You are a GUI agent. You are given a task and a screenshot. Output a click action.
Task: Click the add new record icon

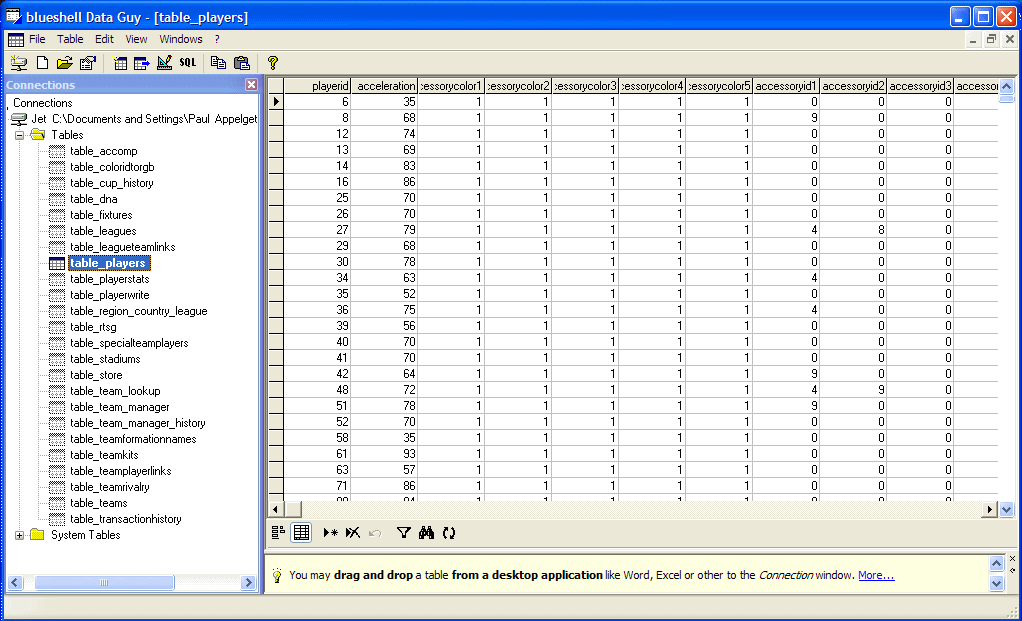pyautogui.click(x=330, y=533)
